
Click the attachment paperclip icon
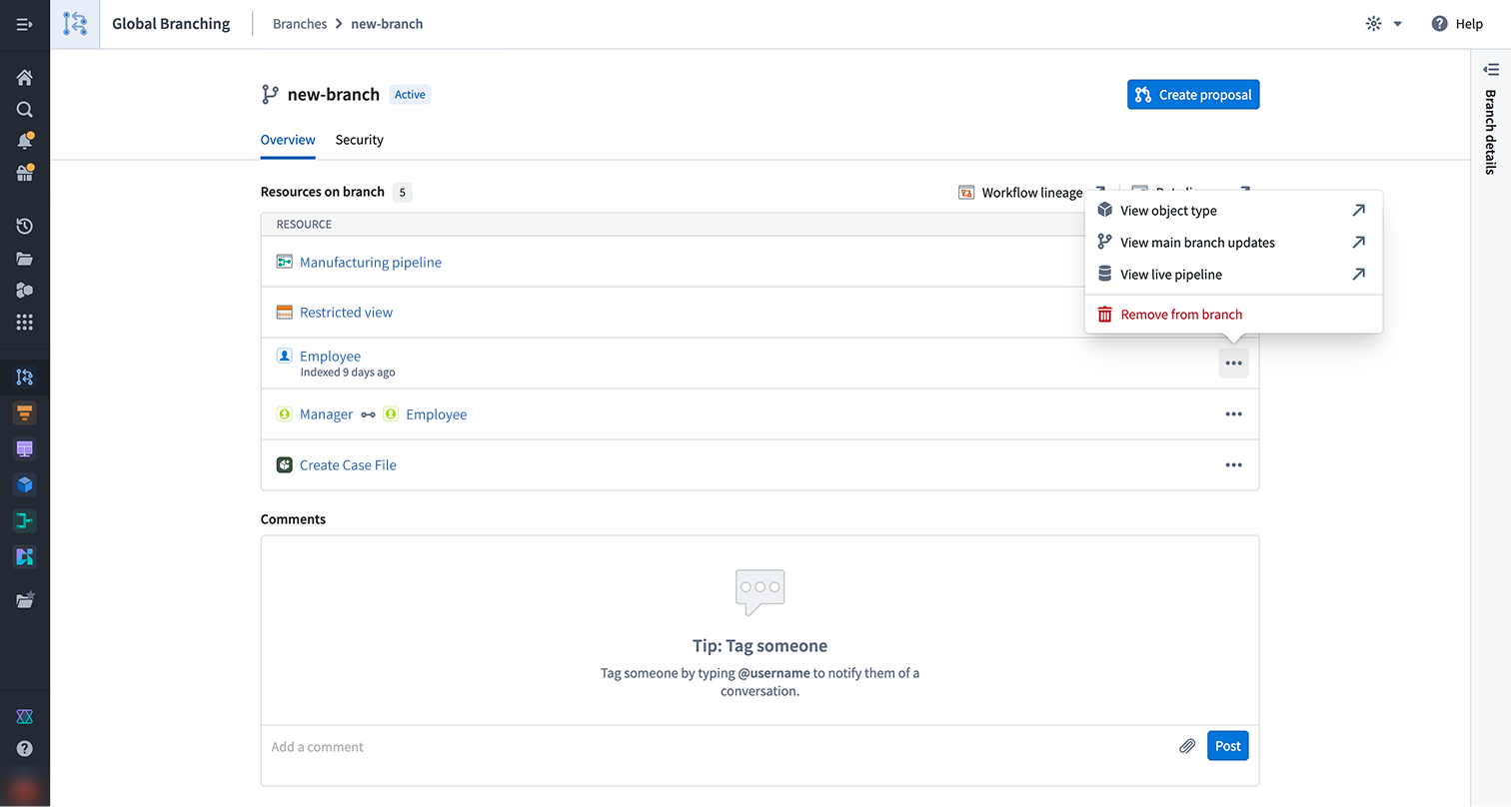1187,746
